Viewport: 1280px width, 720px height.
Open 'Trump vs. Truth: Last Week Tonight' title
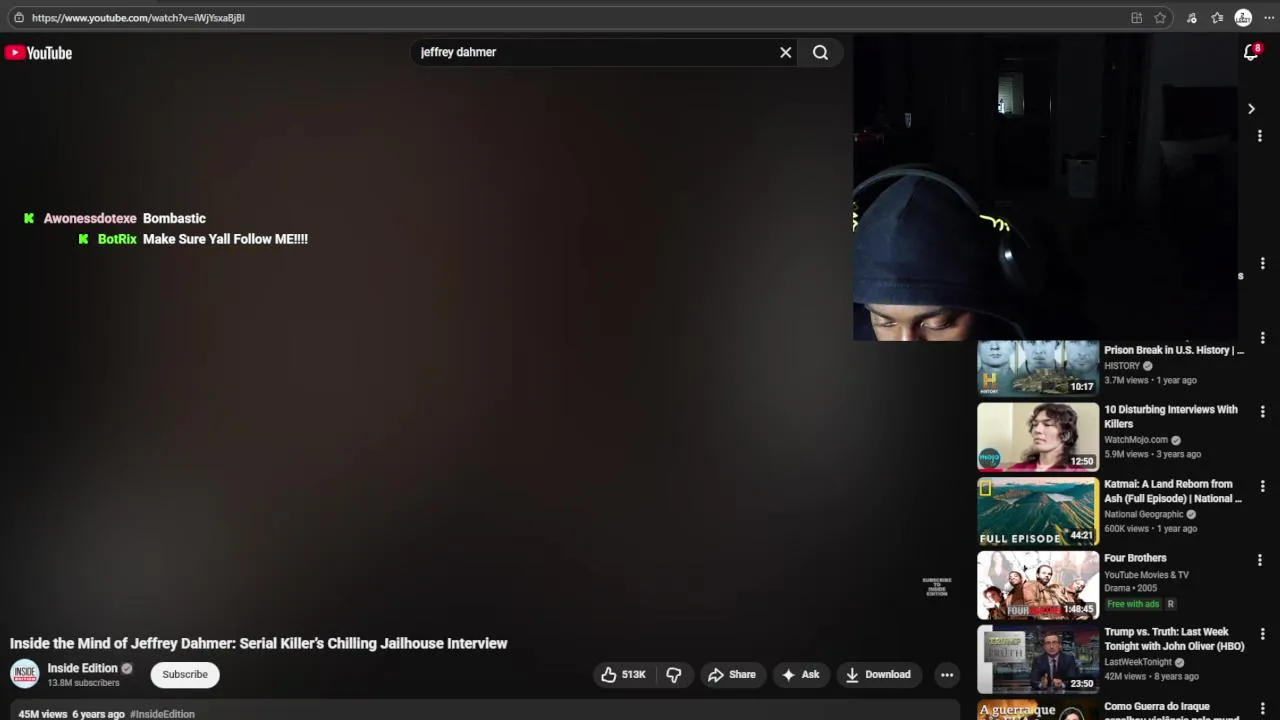pos(1174,639)
